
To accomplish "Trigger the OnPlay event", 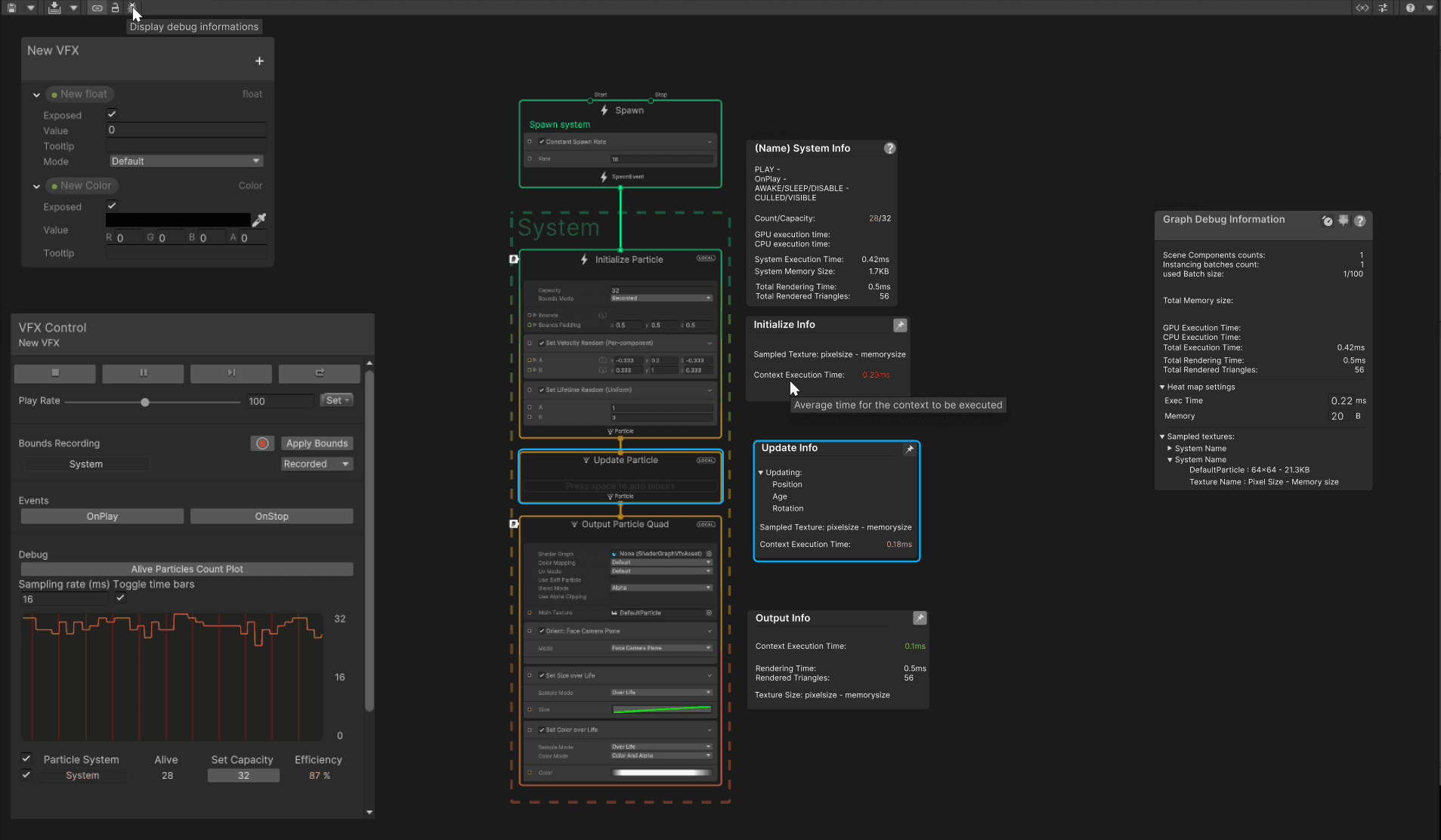I will [x=101, y=516].
